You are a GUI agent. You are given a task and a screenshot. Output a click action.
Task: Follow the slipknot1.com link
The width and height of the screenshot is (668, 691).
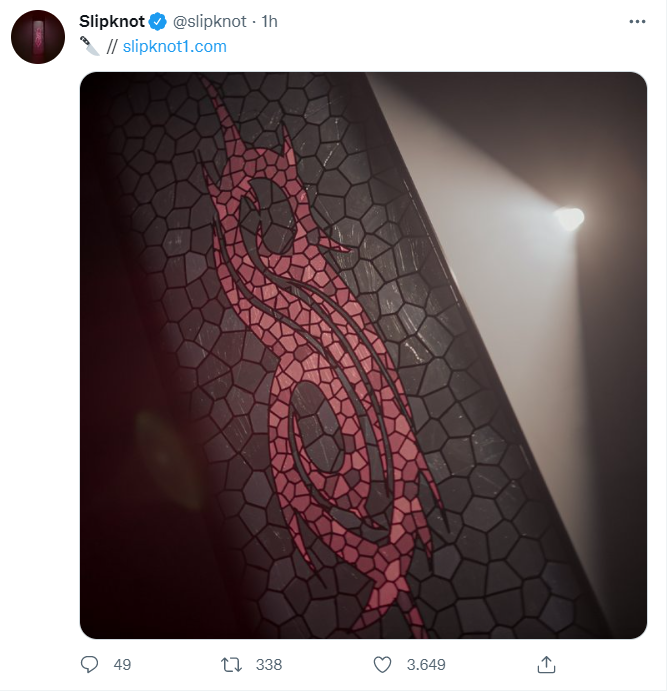tap(174, 46)
